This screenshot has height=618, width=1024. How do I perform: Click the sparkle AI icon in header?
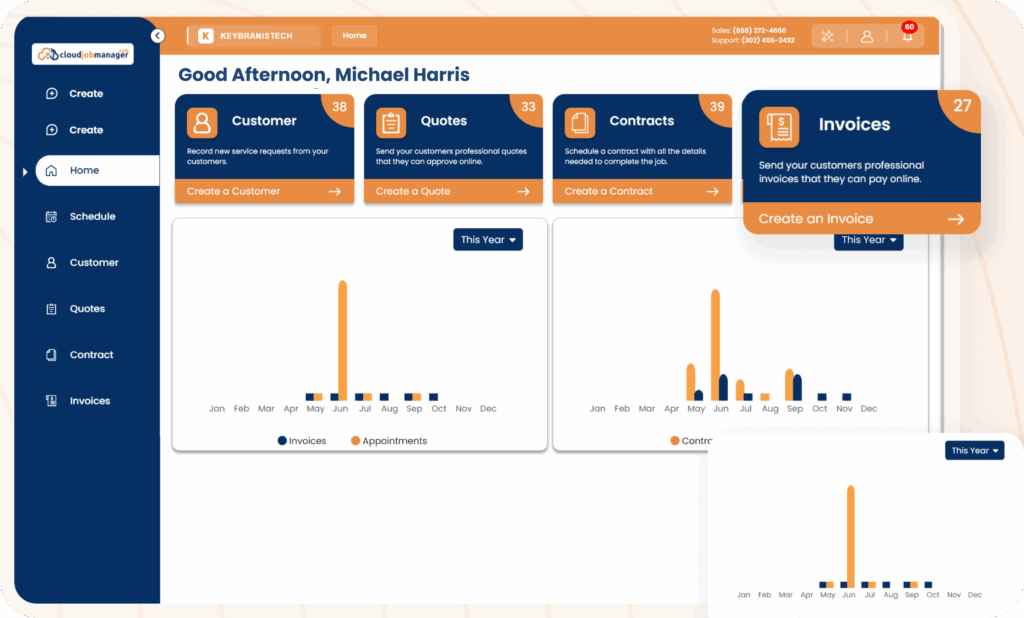coord(827,36)
